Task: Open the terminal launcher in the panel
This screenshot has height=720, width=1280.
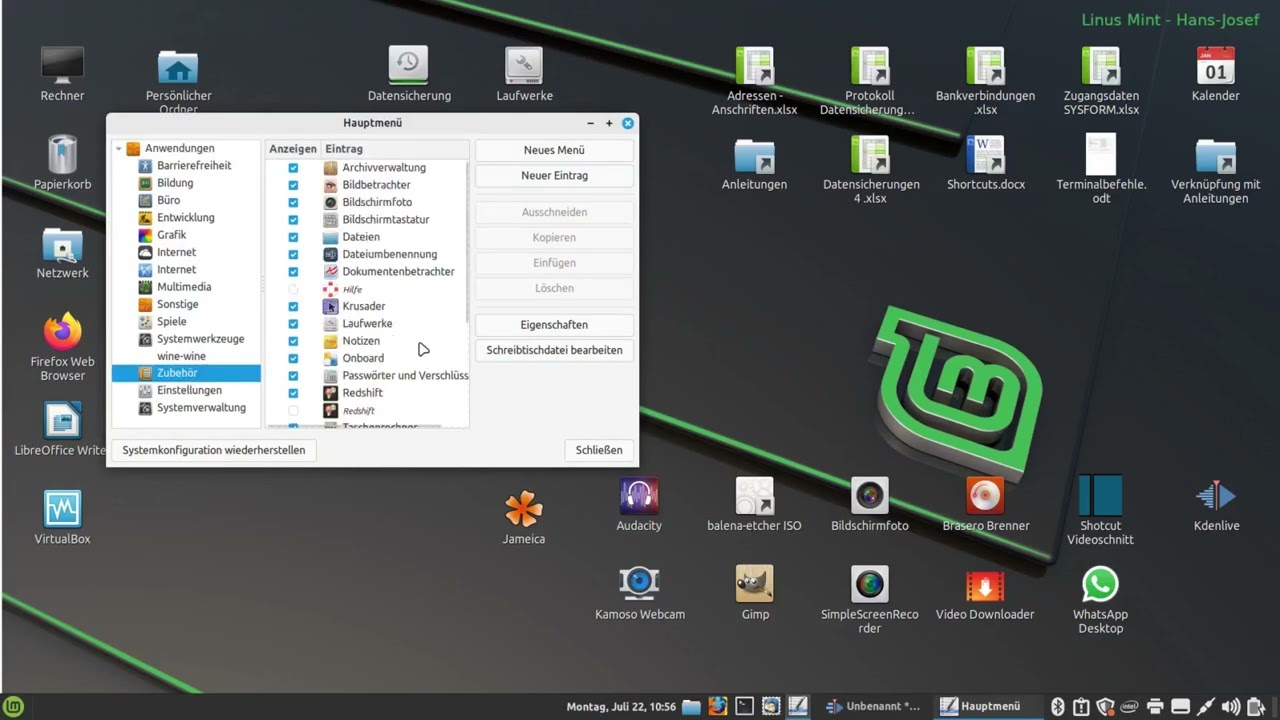Action: click(x=744, y=706)
